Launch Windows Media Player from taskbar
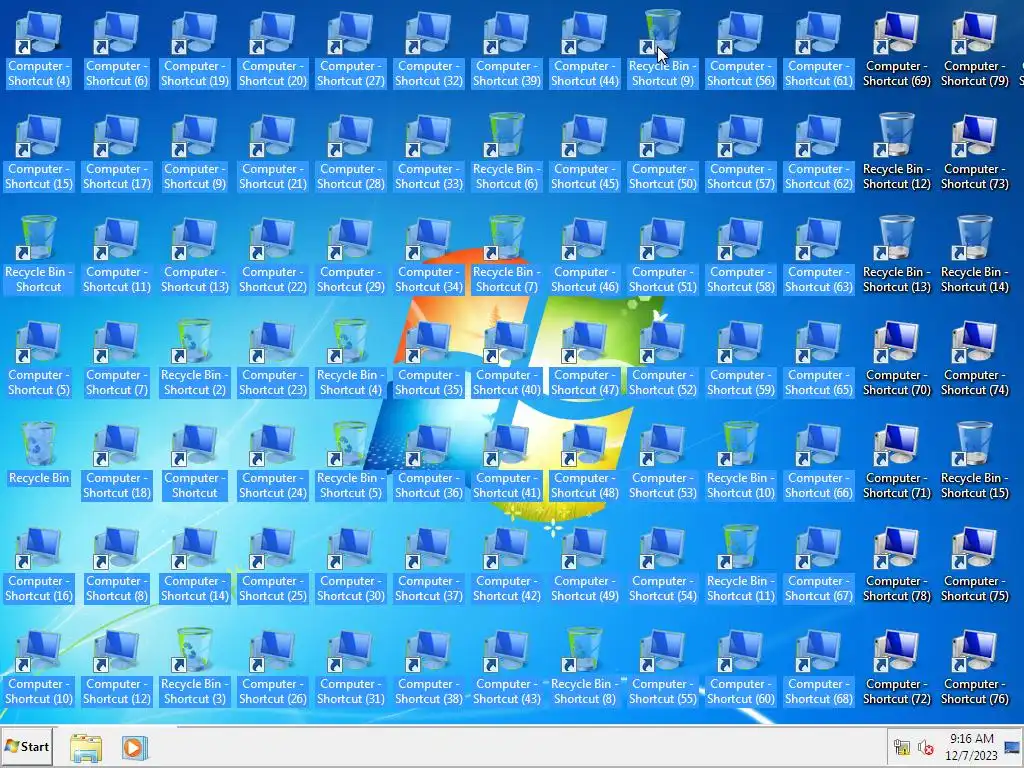The height and width of the screenshot is (768, 1024). (x=135, y=748)
